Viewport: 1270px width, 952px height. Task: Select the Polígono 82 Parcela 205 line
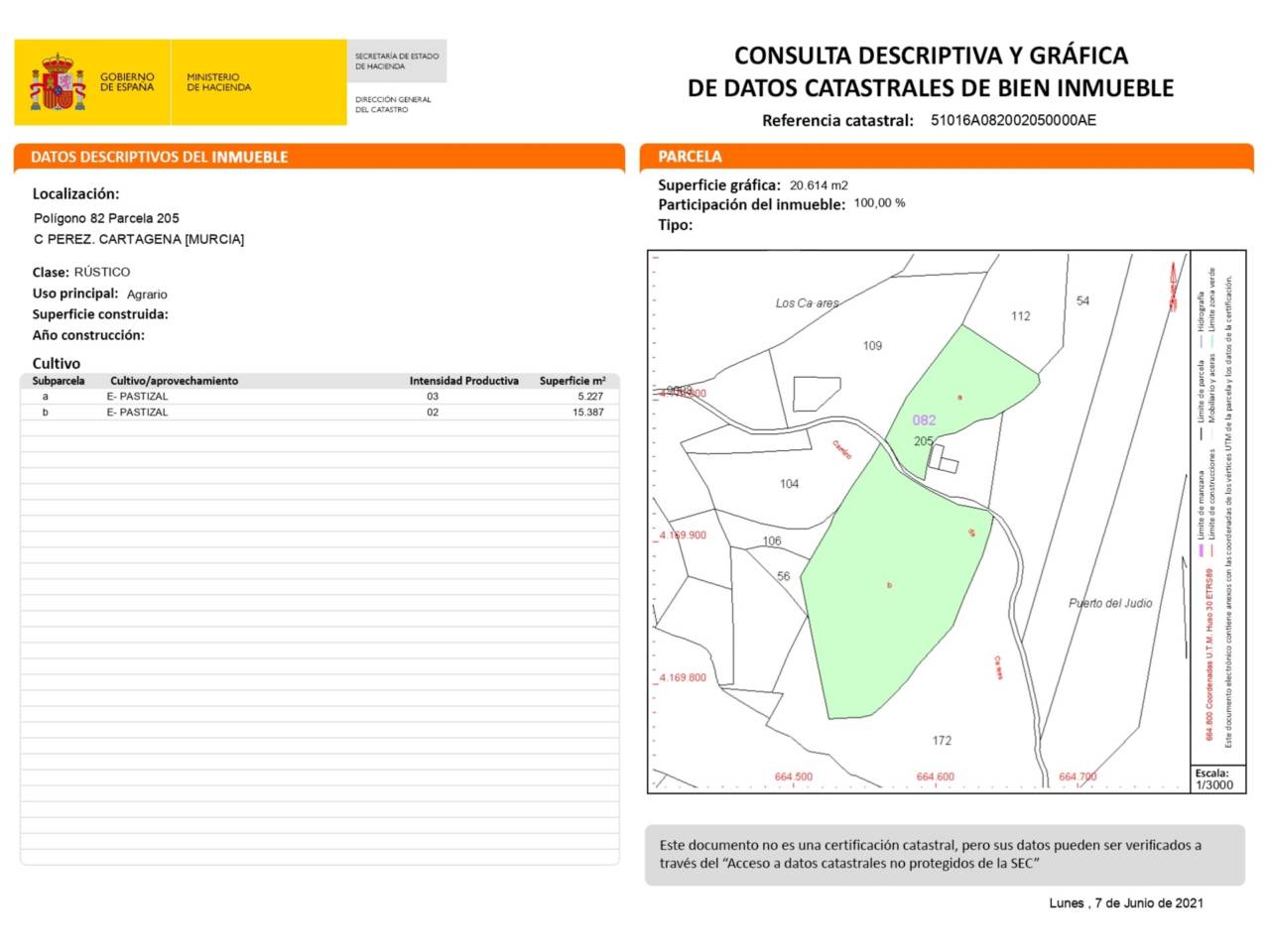click(x=106, y=218)
